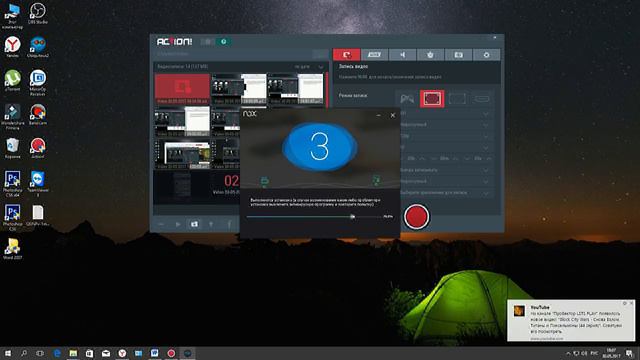This screenshot has width=640, height=360.
Task: Launch Microsoft Edge from the taskbar
Action: 57,353
